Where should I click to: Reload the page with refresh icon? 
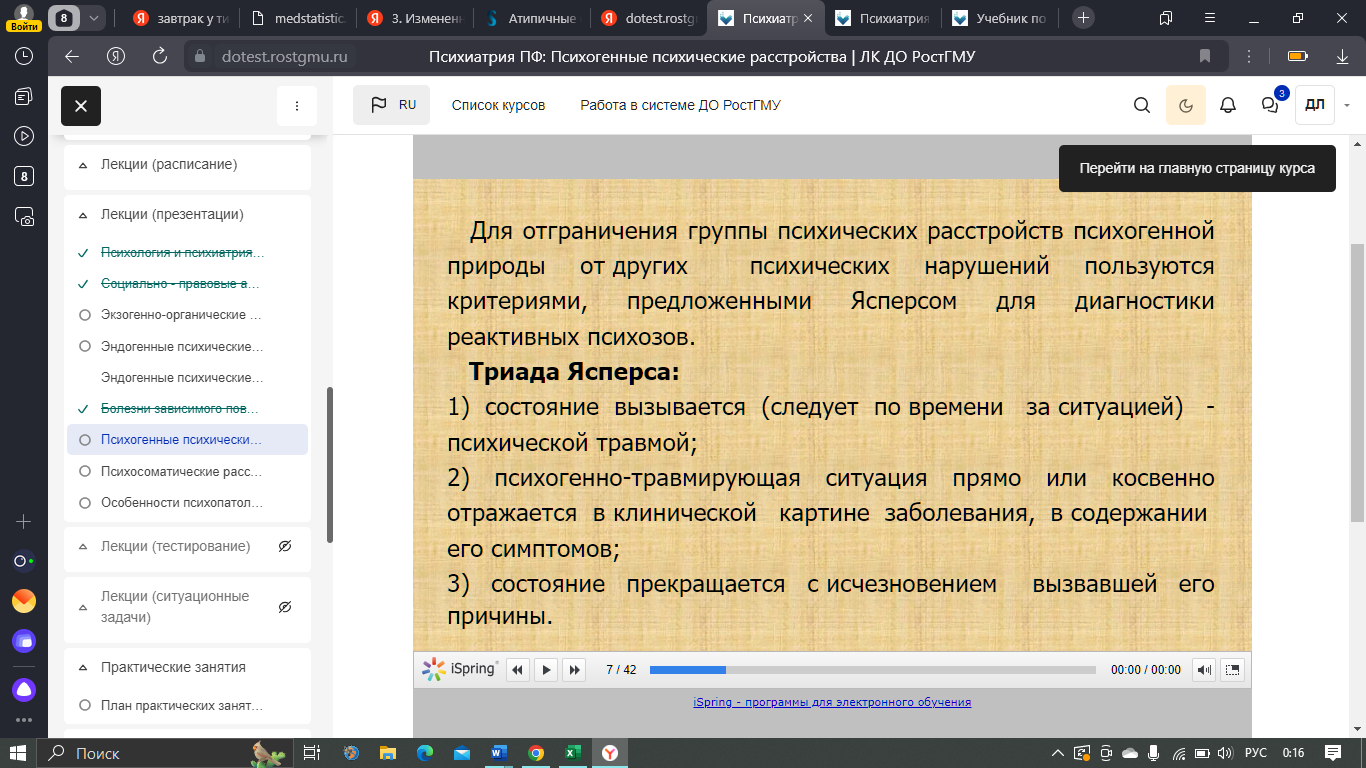pos(159,56)
